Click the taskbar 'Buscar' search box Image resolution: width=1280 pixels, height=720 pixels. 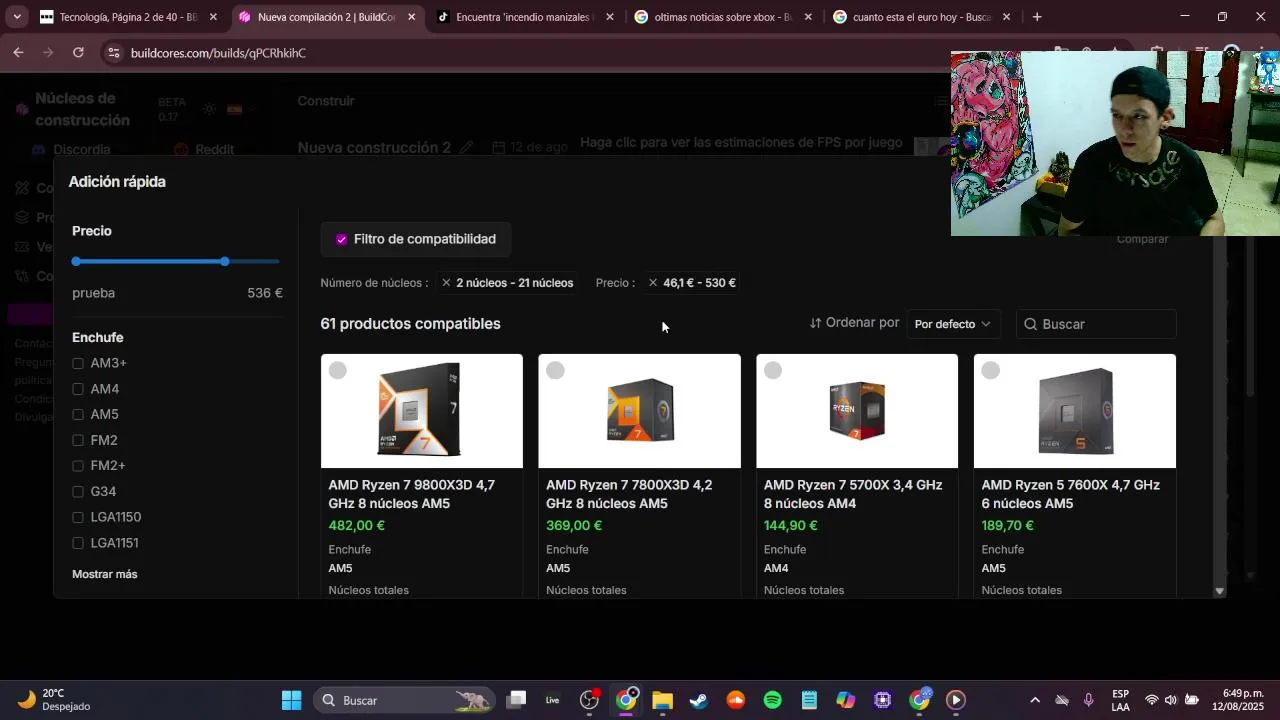(404, 700)
